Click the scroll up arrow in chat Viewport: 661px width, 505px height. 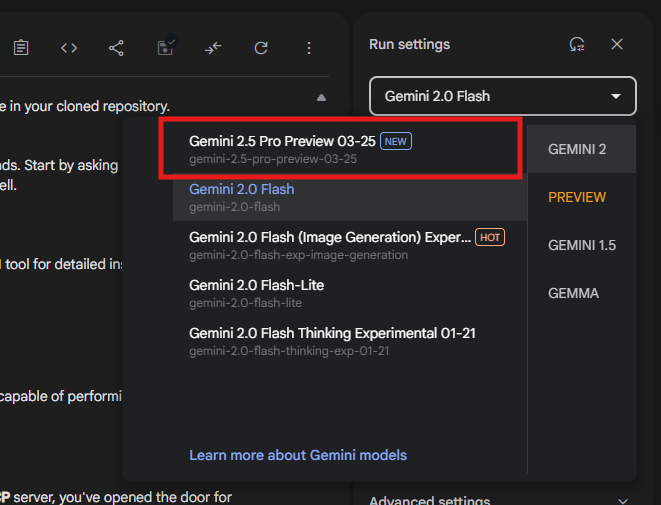(x=321, y=98)
